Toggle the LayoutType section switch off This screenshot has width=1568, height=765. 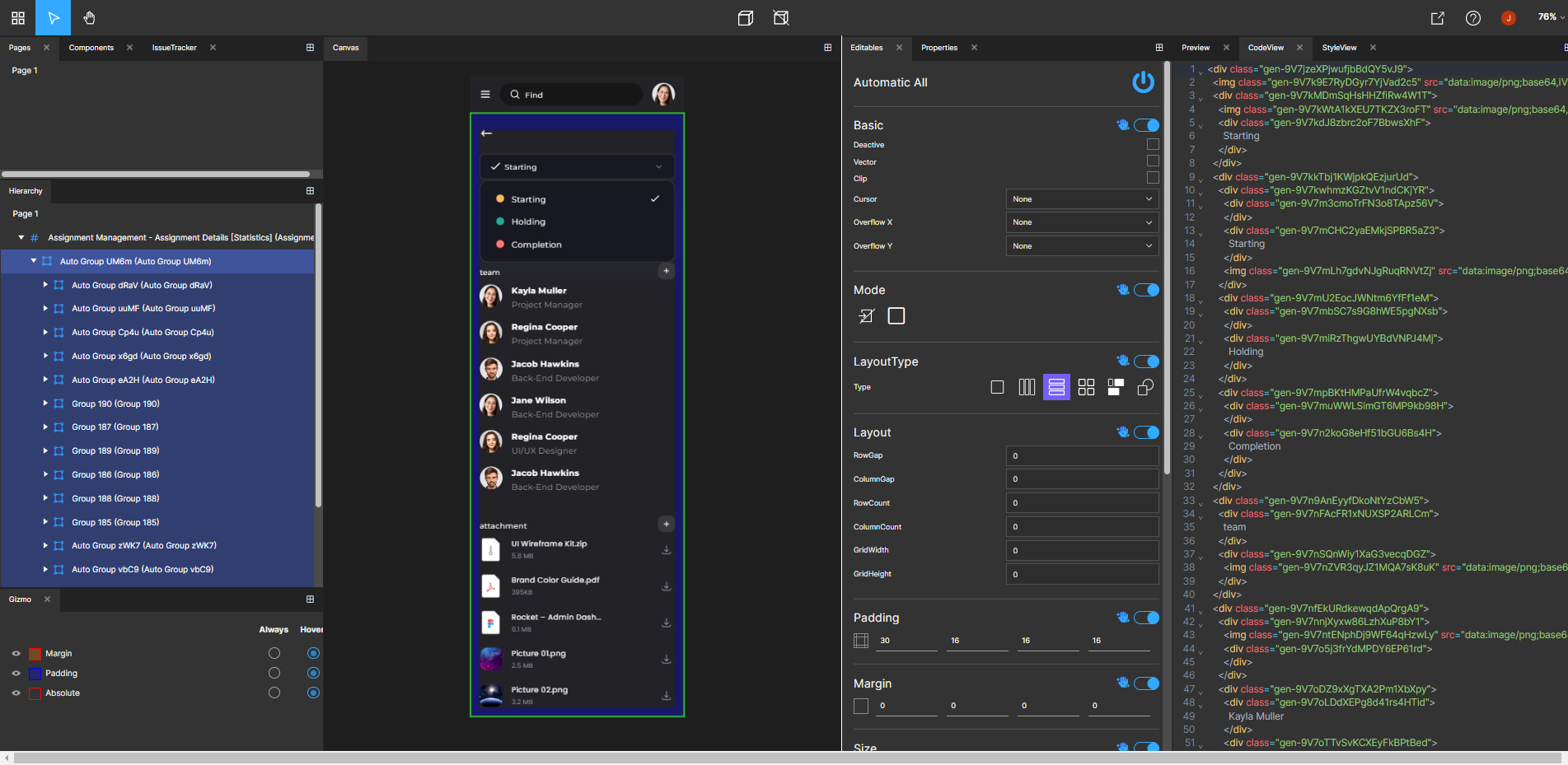1146,361
